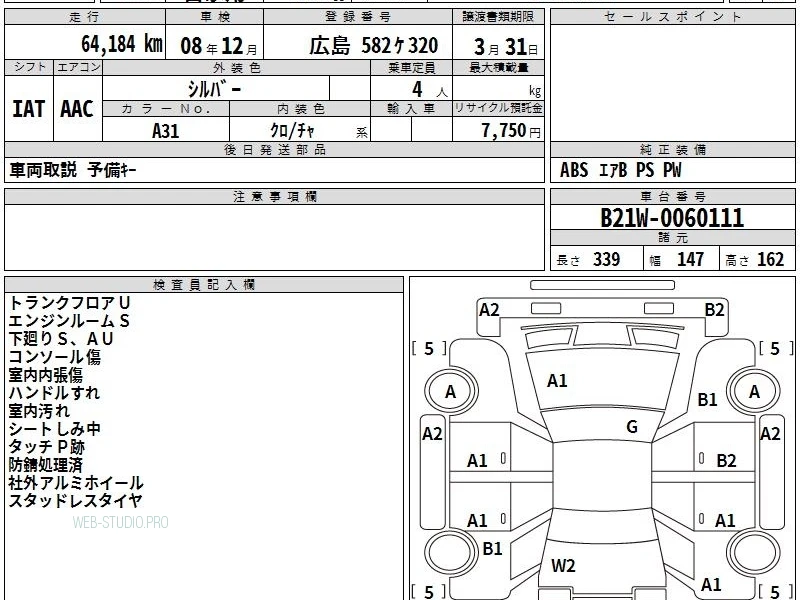Click the セールスポイント header

point(673,17)
